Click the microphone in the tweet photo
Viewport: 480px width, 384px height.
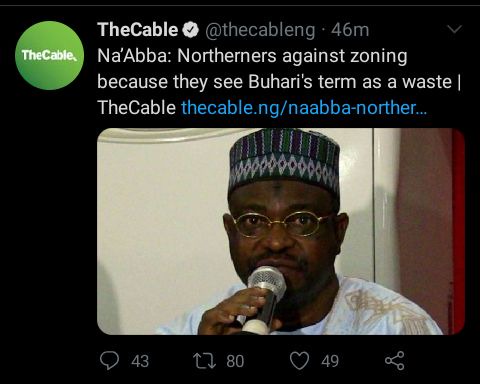pyautogui.click(x=264, y=298)
